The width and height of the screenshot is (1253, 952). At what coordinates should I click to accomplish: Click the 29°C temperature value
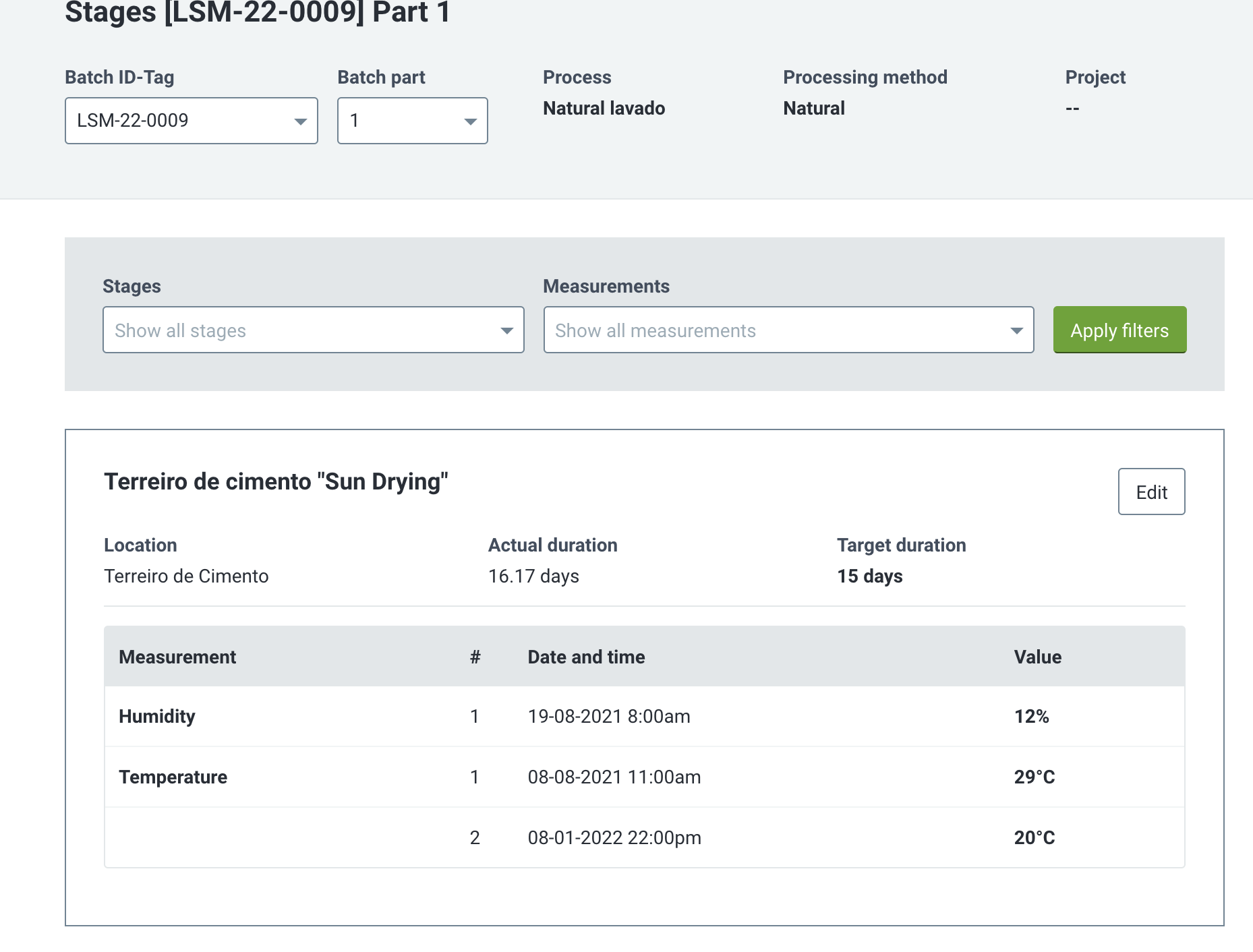[1035, 777]
